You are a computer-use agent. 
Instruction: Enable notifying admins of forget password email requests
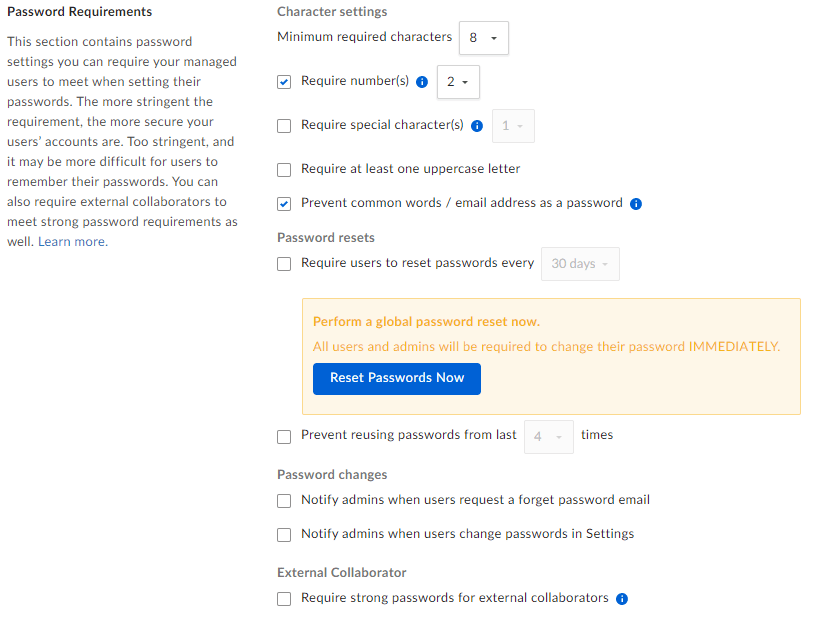click(x=284, y=500)
